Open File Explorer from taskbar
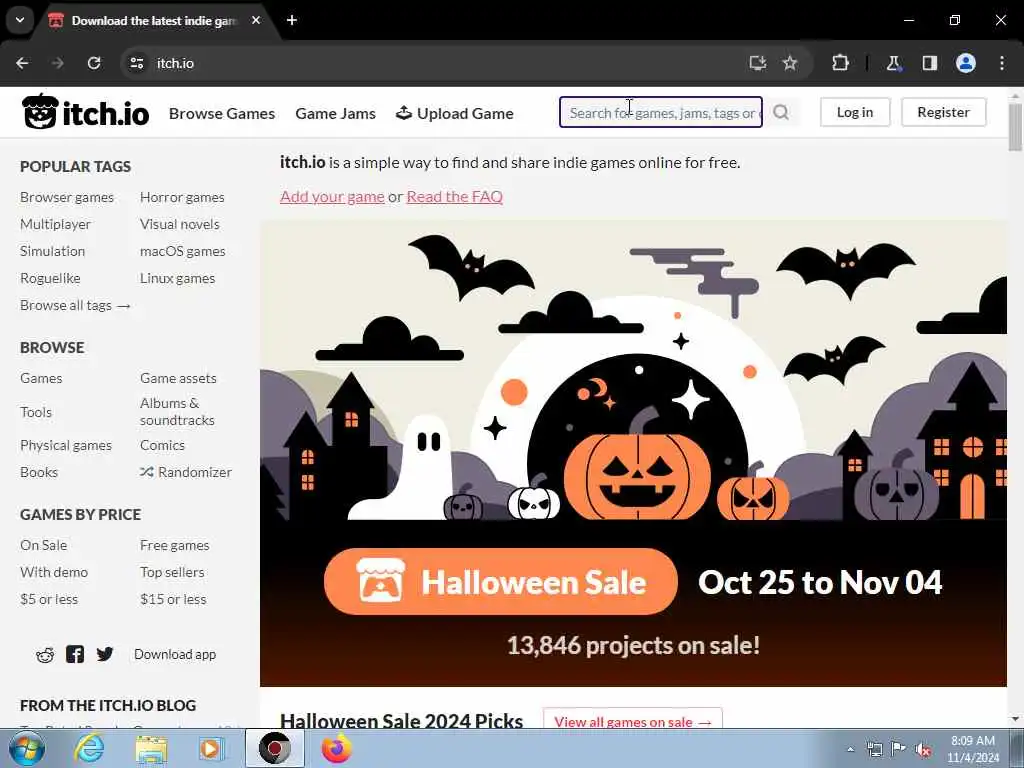Viewport: 1024px width, 768px height. [x=151, y=748]
